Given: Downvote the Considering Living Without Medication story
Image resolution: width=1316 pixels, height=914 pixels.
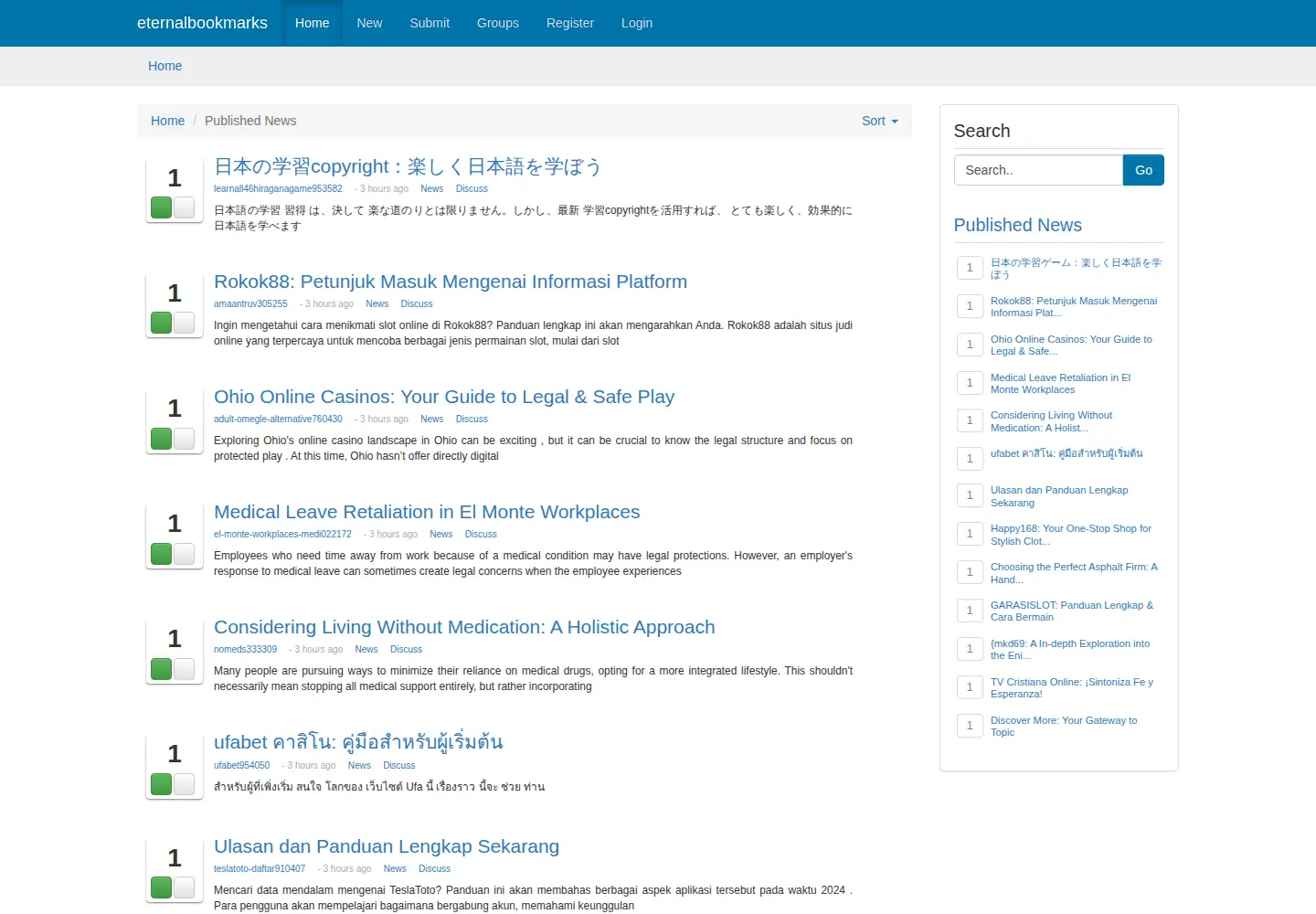Looking at the screenshot, I should tap(185, 668).
